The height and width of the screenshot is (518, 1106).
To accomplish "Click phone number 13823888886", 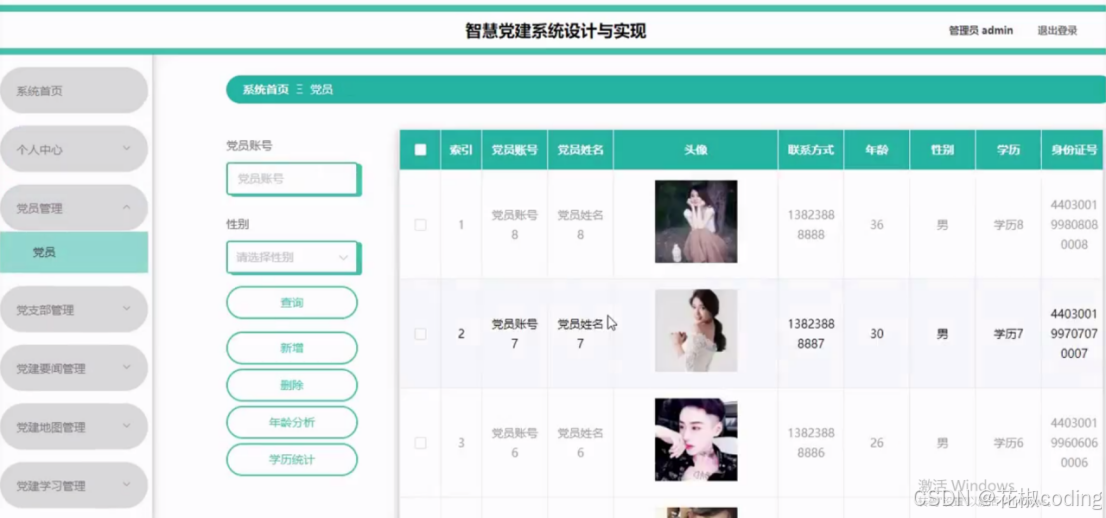I will [810, 442].
